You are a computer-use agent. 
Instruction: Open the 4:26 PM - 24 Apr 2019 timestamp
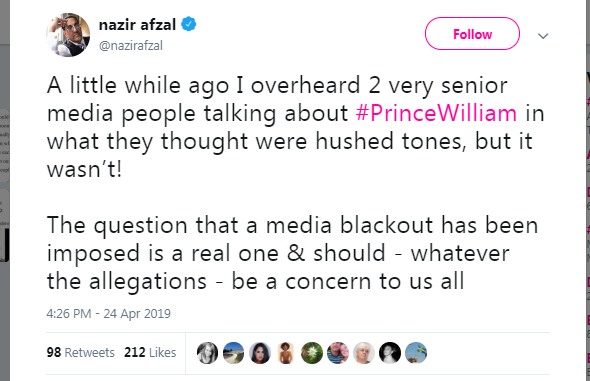pos(108,313)
